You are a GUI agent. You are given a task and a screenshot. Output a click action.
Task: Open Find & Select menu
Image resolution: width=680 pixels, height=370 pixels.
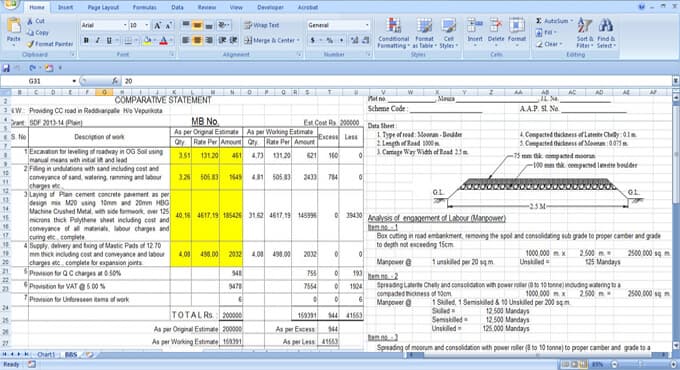(x=606, y=33)
